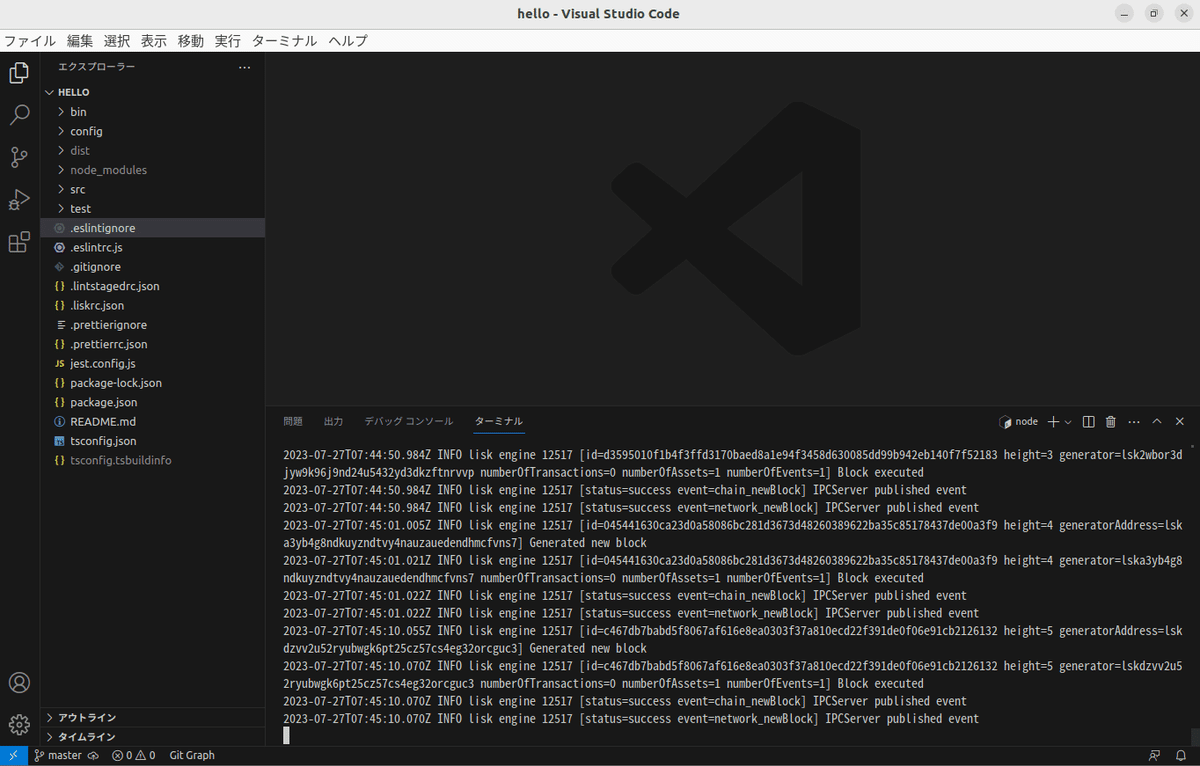This screenshot has width=1200, height=766.
Task: Maximize the panel with chevron-up icon
Action: coord(1157,422)
